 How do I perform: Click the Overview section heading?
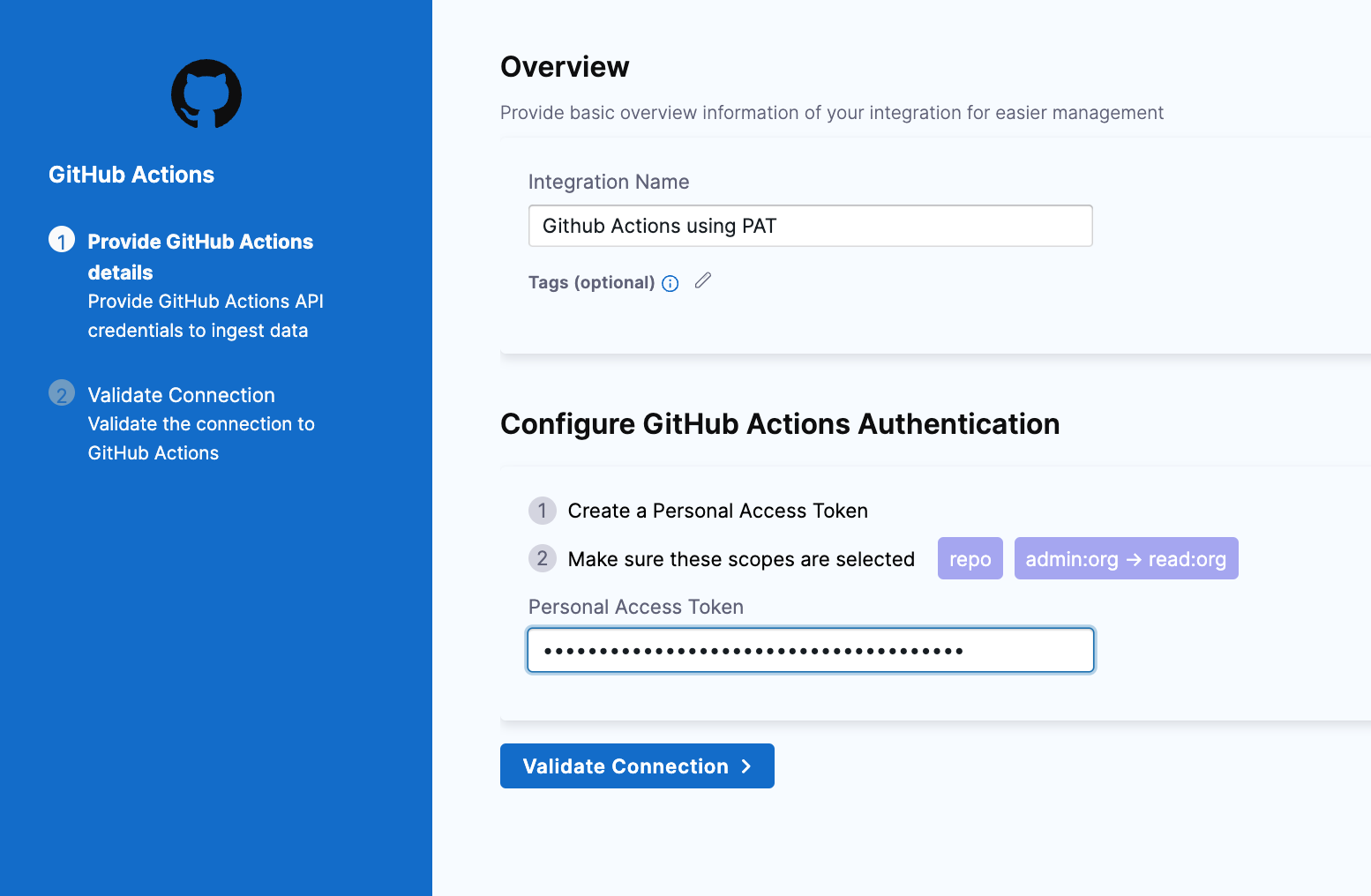tap(565, 66)
